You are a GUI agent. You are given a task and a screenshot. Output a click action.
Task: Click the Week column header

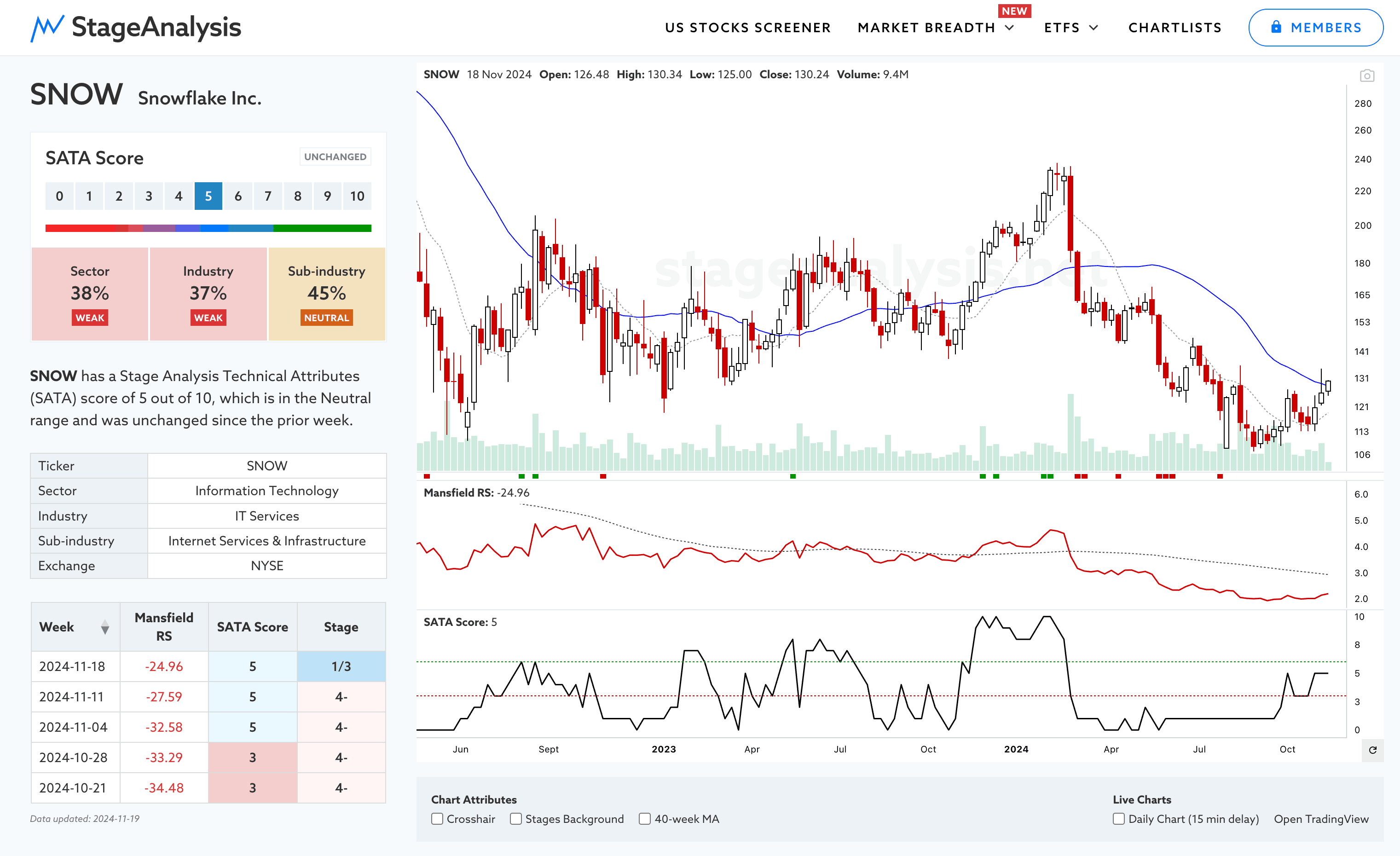(x=75, y=627)
